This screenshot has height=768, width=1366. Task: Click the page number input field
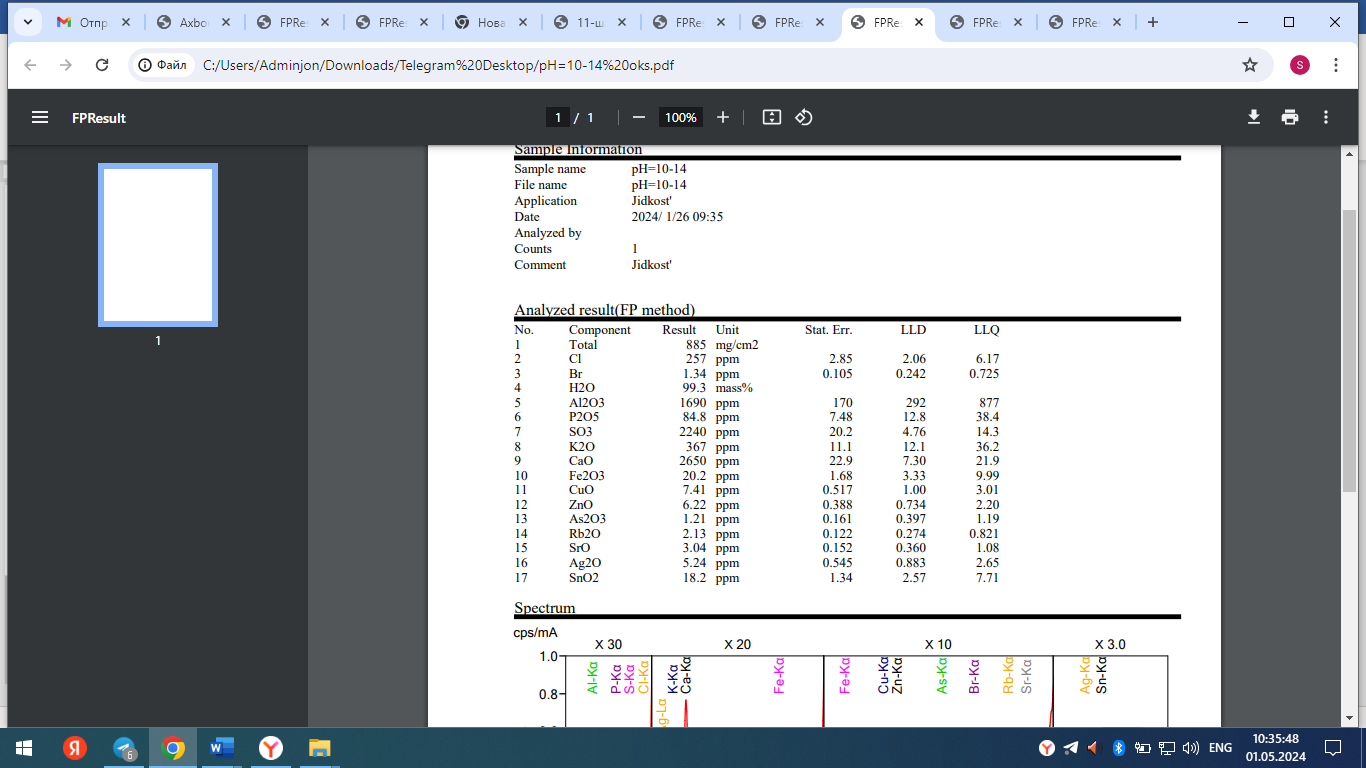point(558,117)
